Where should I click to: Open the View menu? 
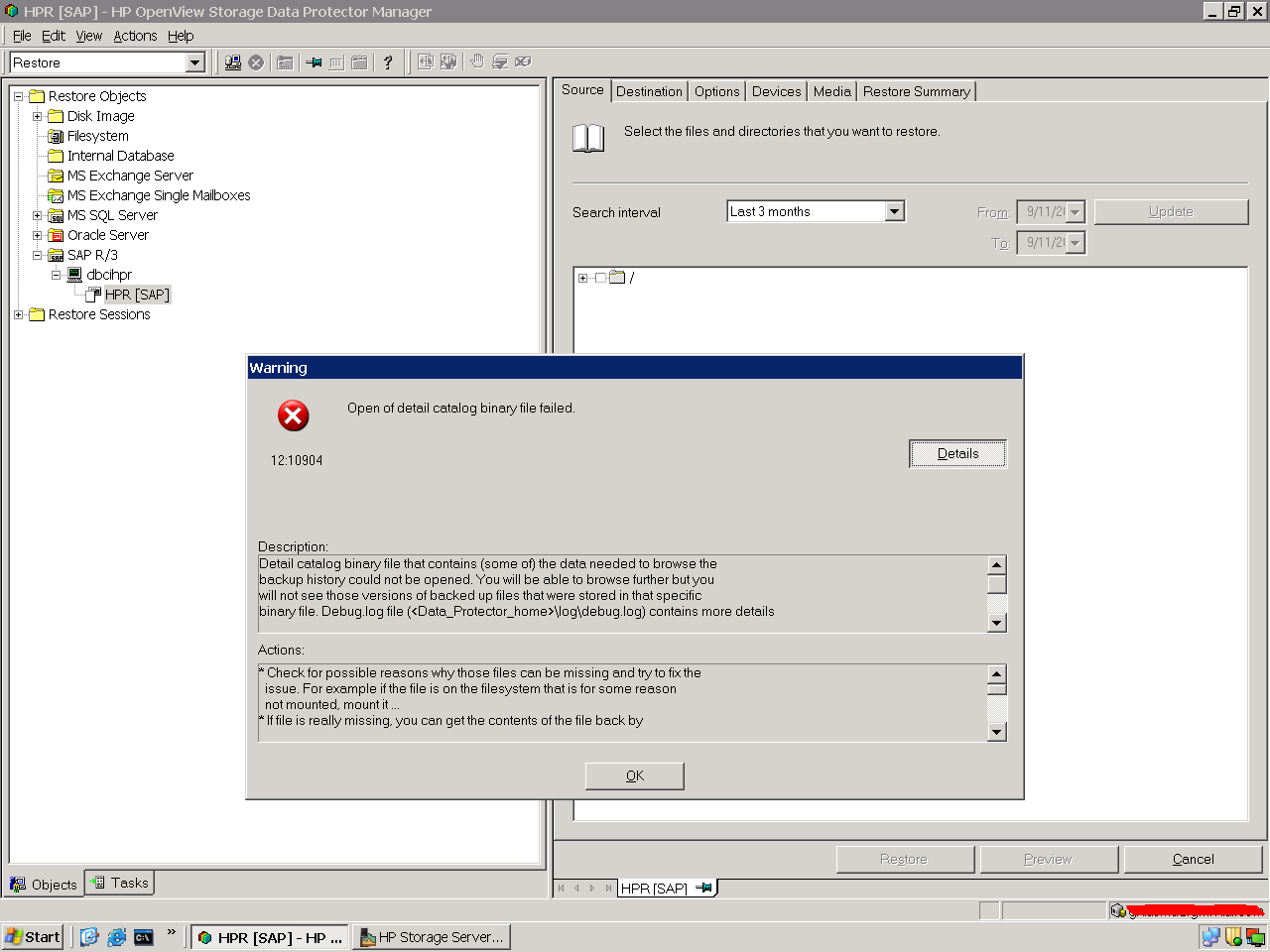89,36
